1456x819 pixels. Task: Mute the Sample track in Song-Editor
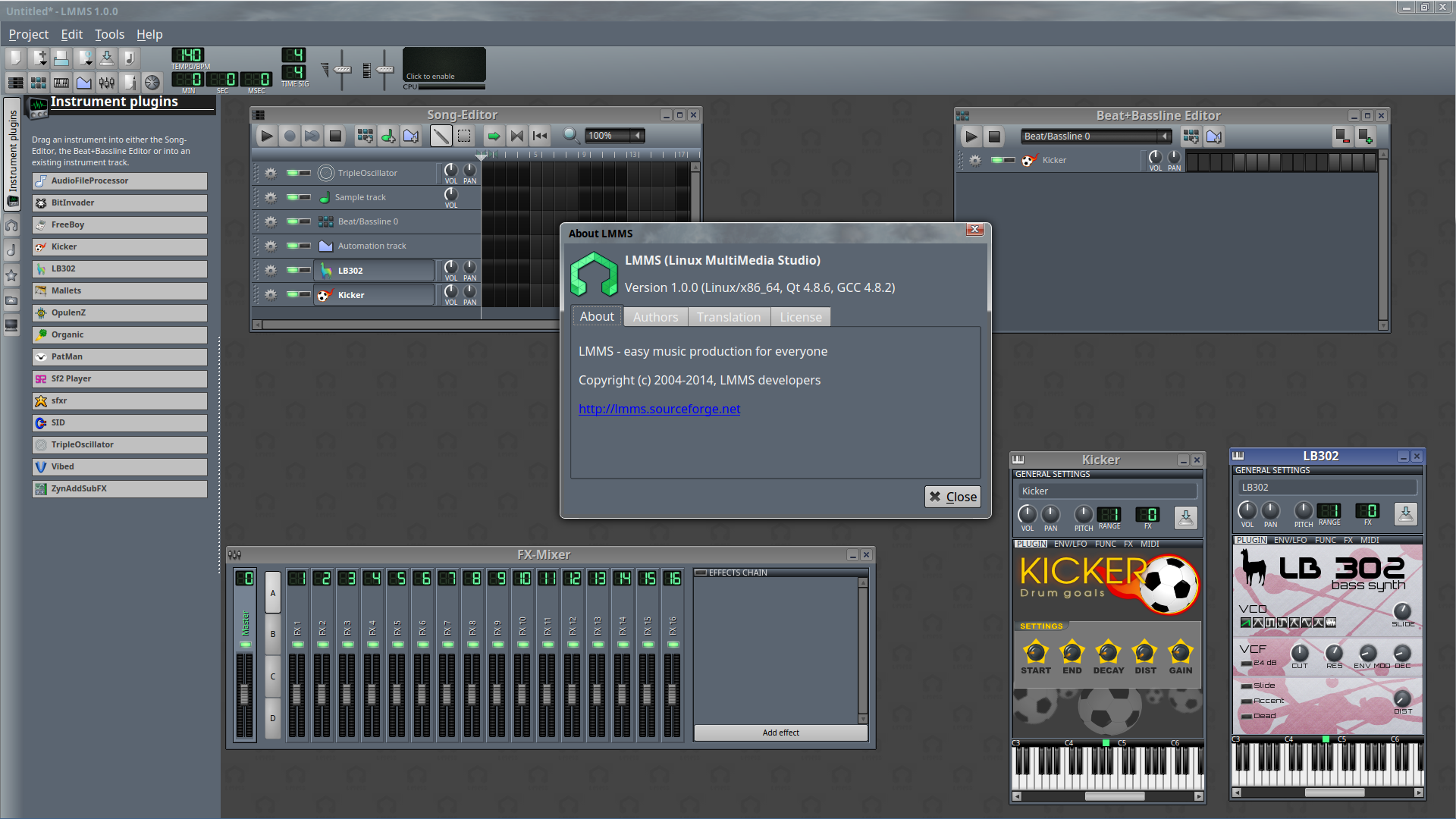click(x=293, y=197)
